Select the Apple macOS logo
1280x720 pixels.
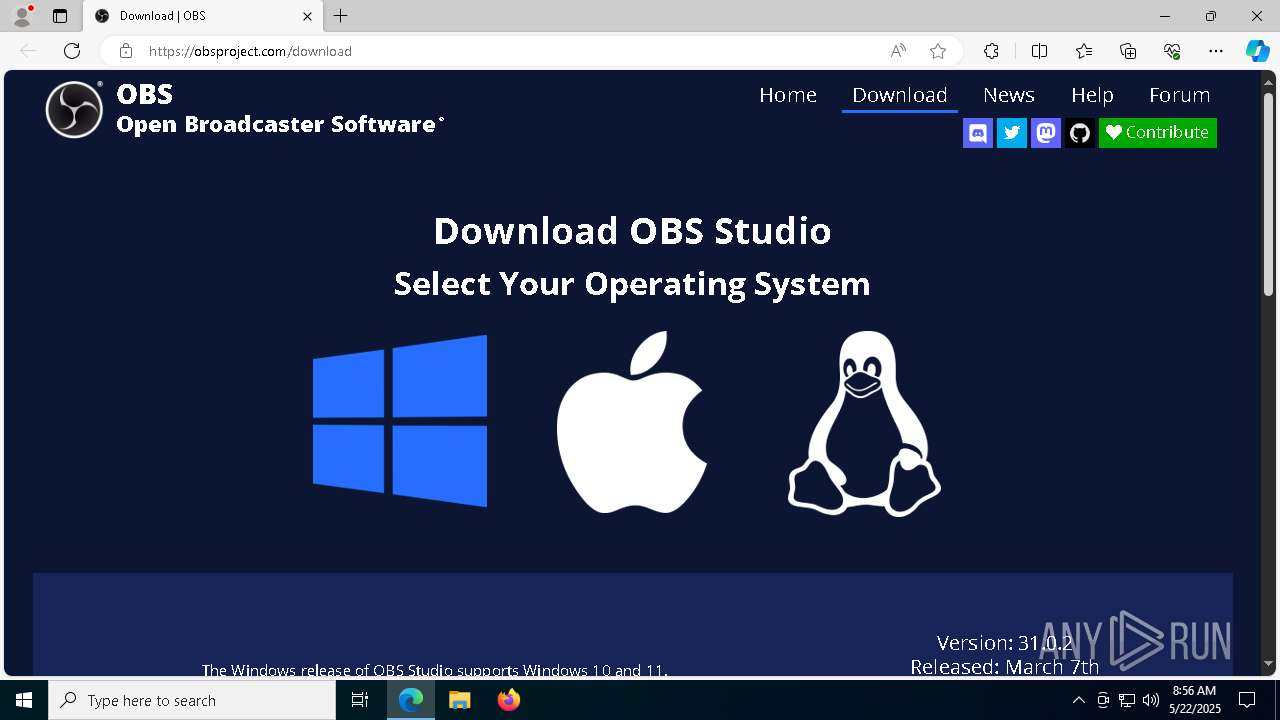tap(632, 422)
